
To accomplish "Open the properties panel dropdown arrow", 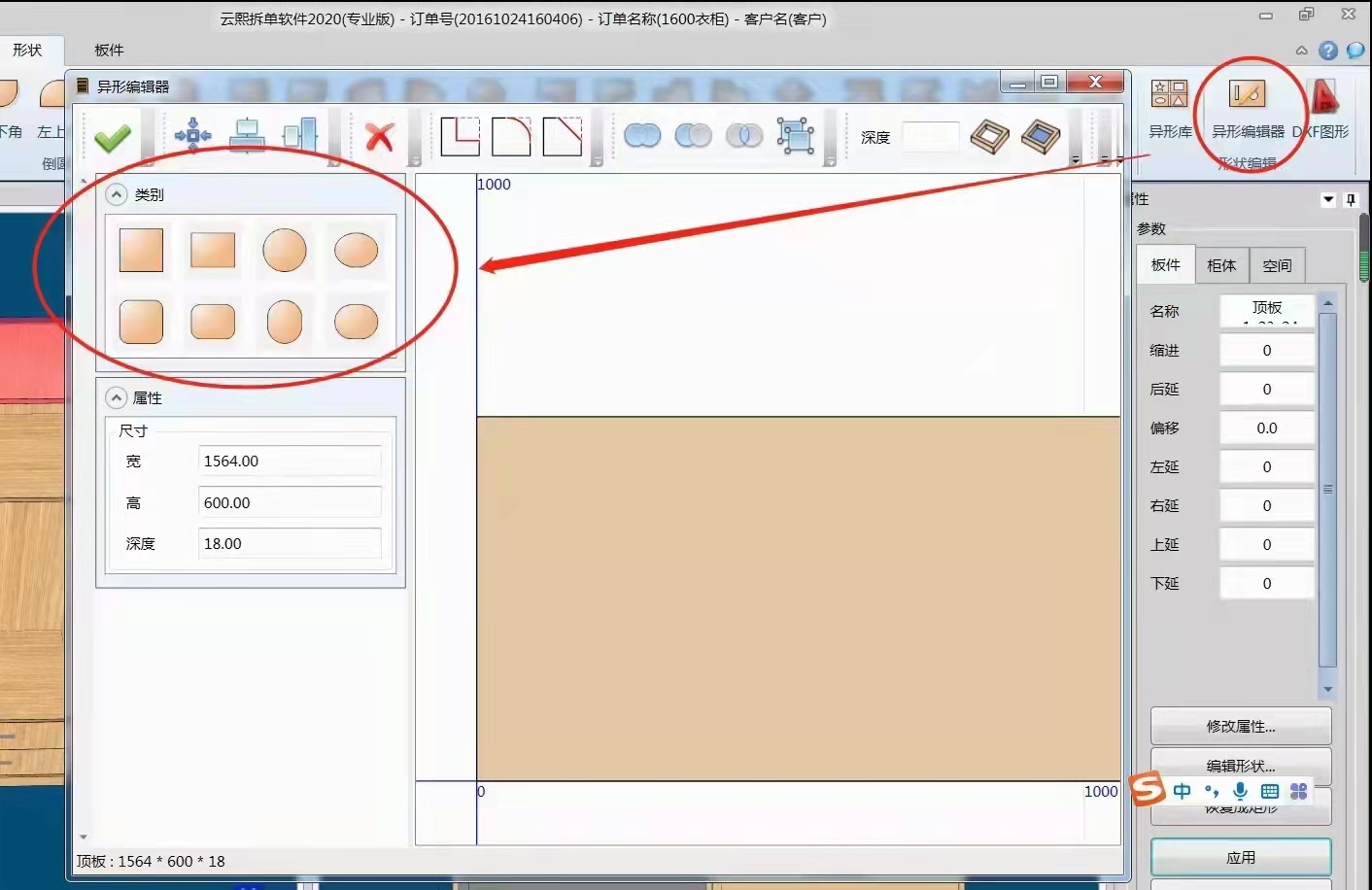I will pyautogui.click(x=1328, y=199).
